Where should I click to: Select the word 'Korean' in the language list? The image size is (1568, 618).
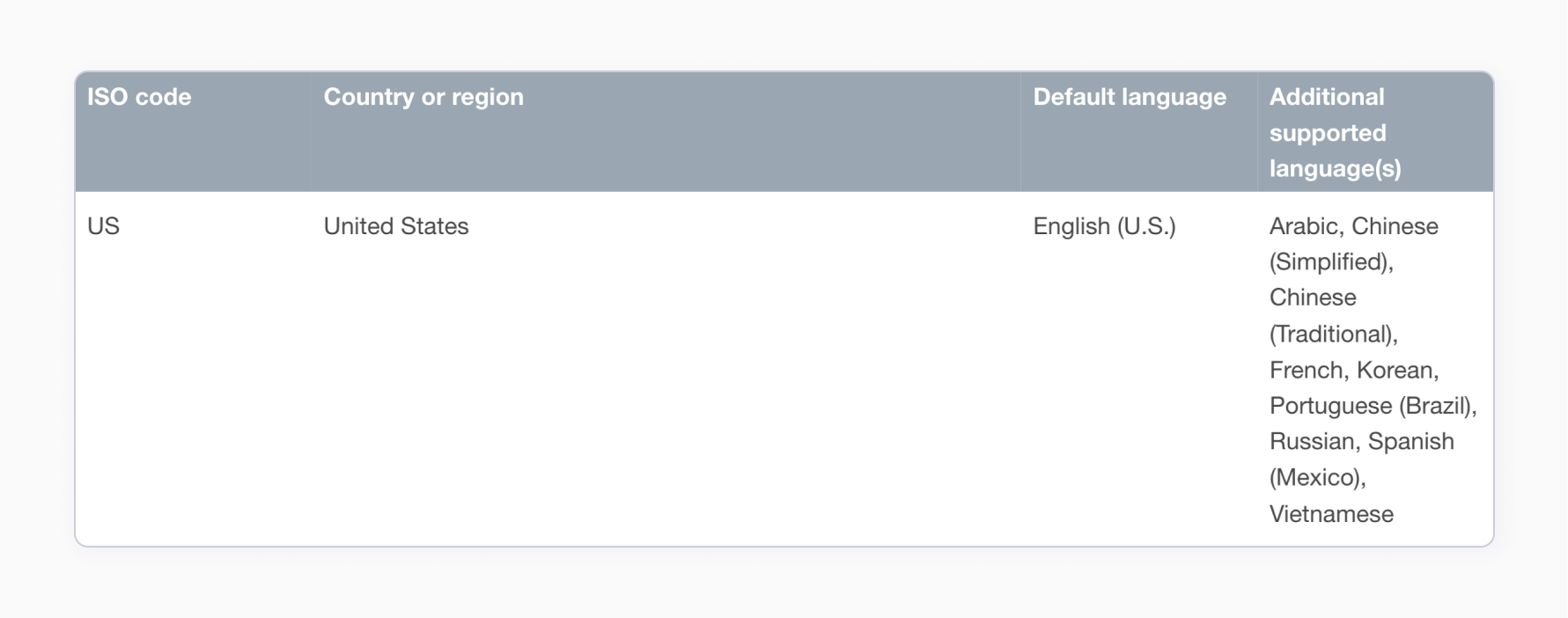pyautogui.click(x=1396, y=370)
